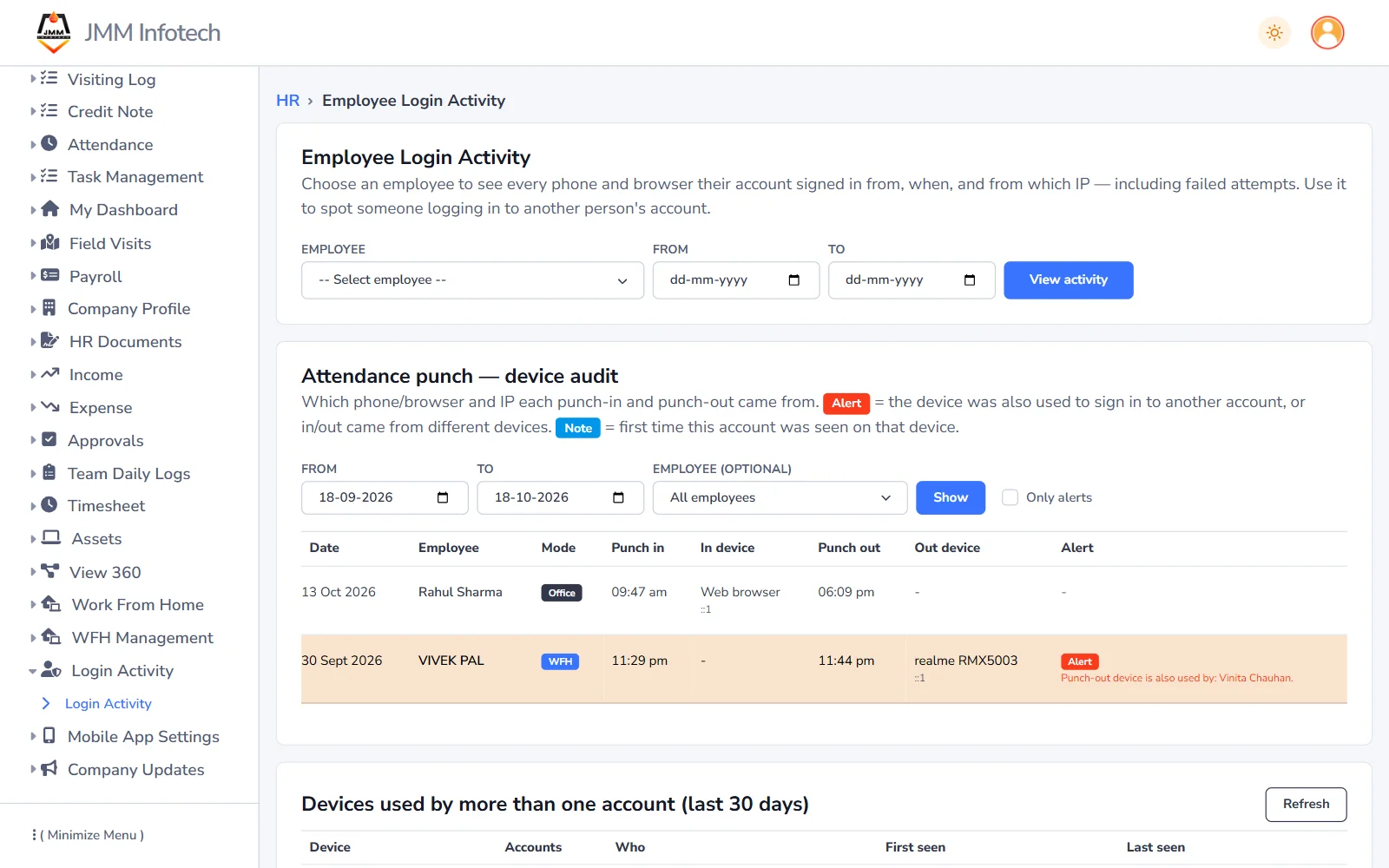Open the All employees dropdown
This screenshot has width=1389, height=868.
point(780,497)
